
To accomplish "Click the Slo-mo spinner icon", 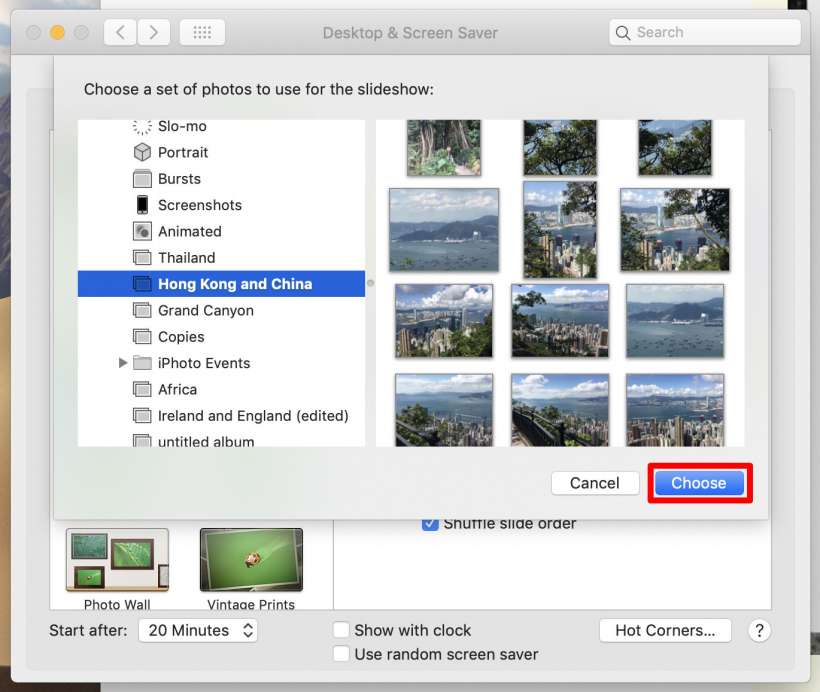I will [x=142, y=127].
